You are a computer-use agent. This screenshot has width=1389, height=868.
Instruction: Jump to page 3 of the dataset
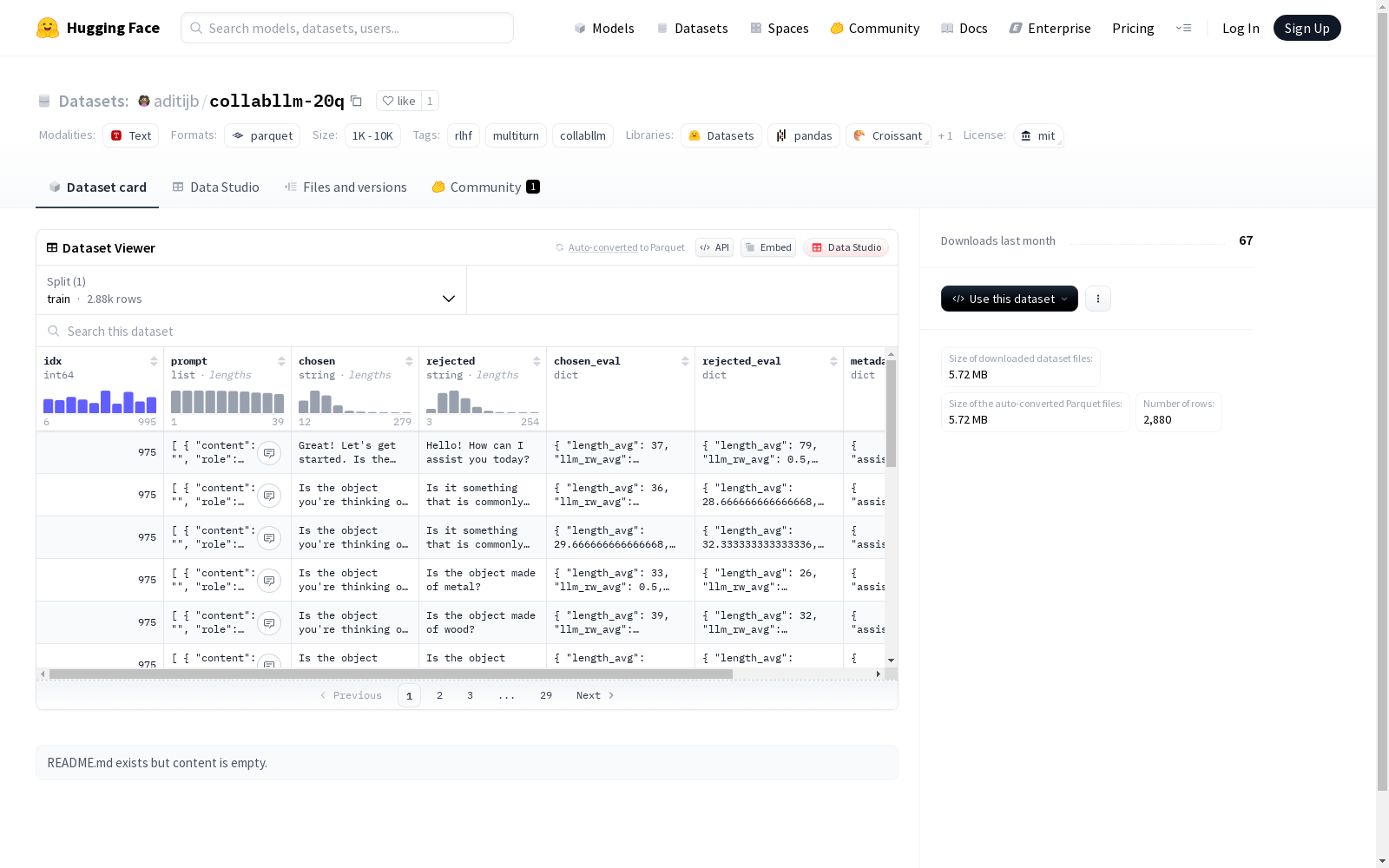point(471,695)
